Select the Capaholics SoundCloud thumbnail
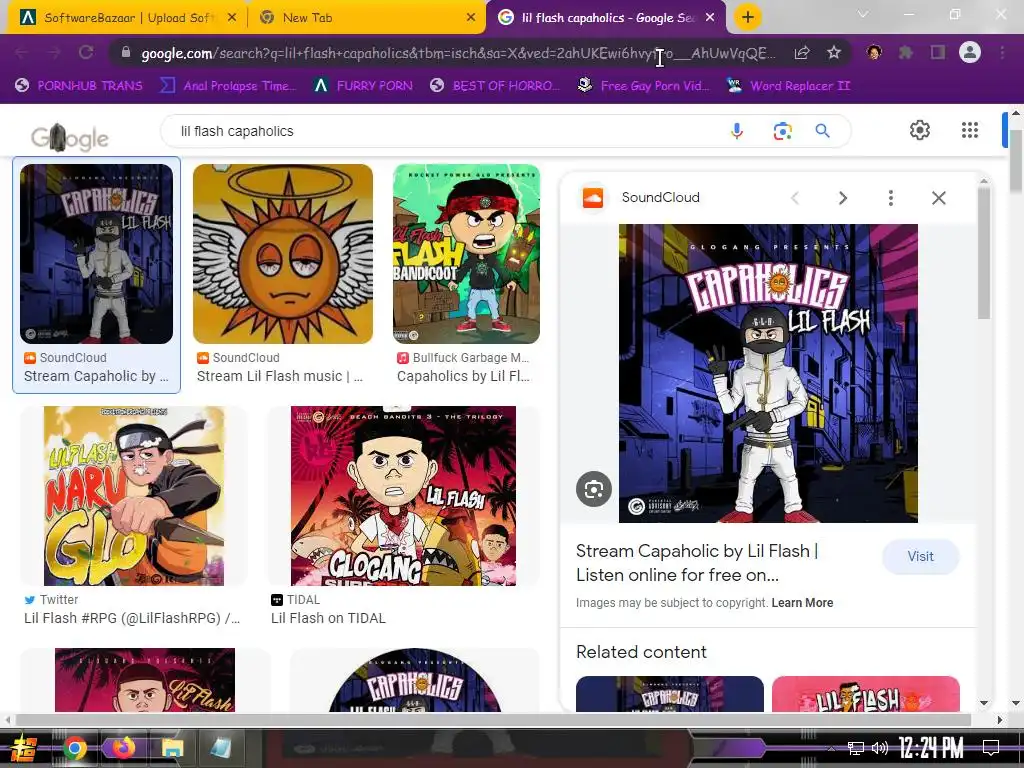The height and width of the screenshot is (768, 1024). [97, 254]
